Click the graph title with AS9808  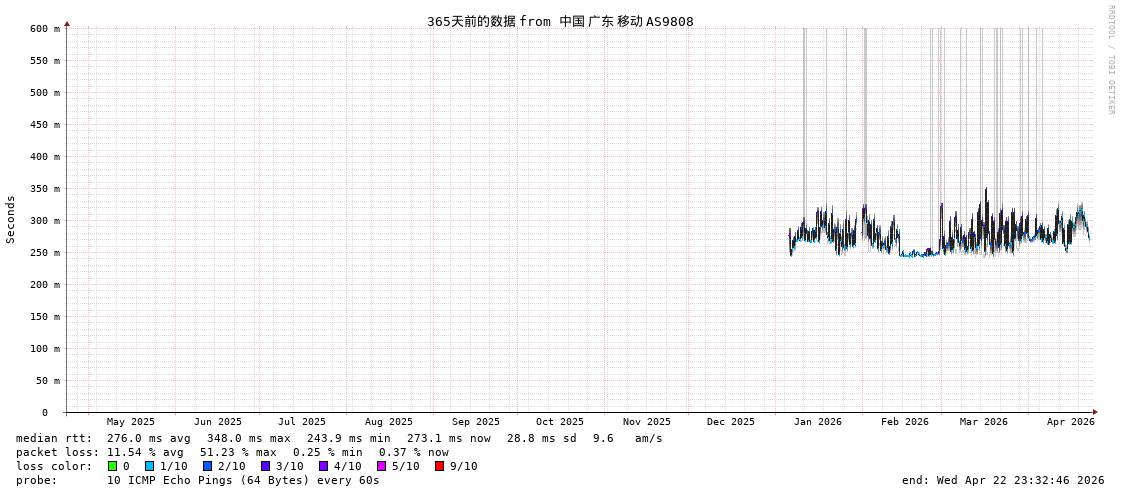(560, 22)
